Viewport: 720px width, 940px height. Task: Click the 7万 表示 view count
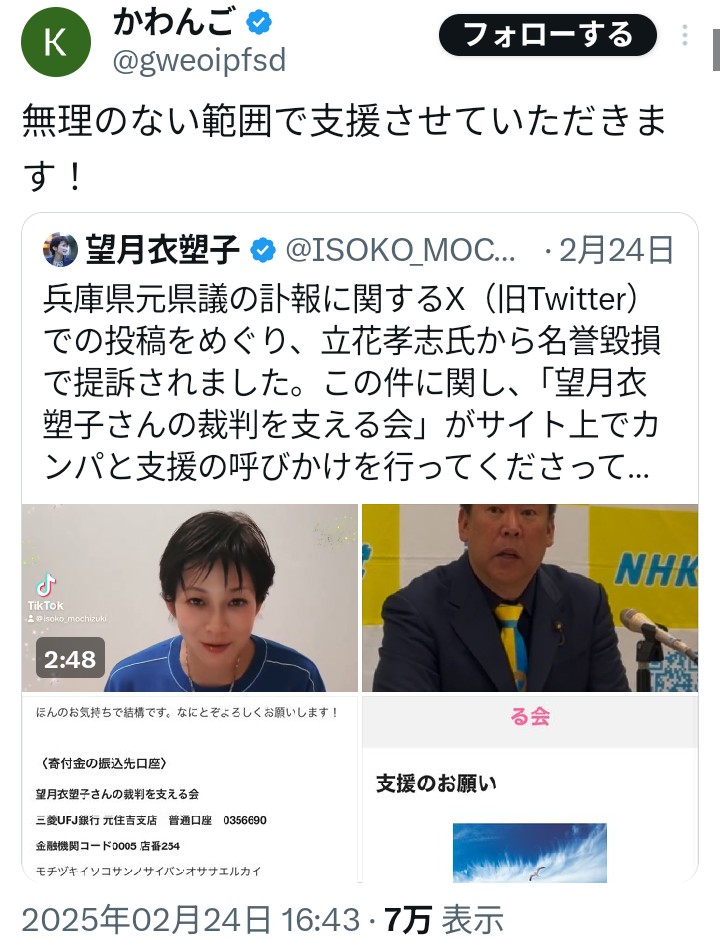(444, 920)
